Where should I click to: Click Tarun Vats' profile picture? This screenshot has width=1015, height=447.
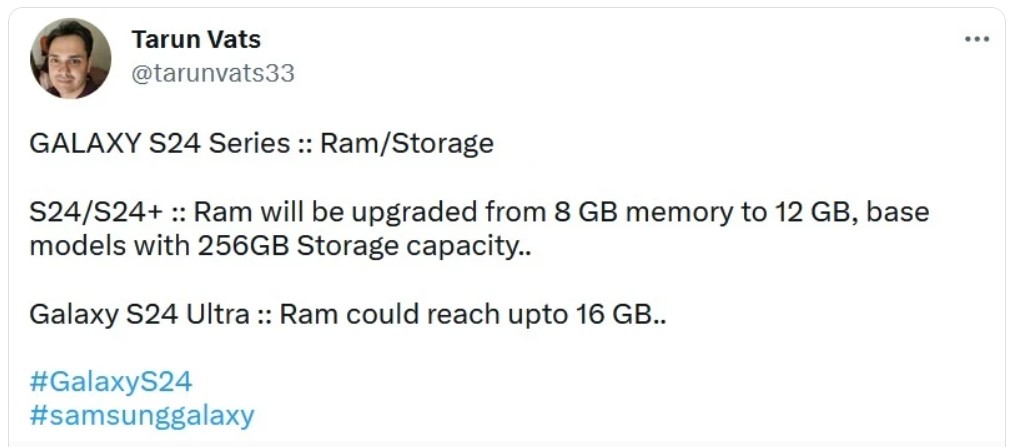click(x=71, y=58)
